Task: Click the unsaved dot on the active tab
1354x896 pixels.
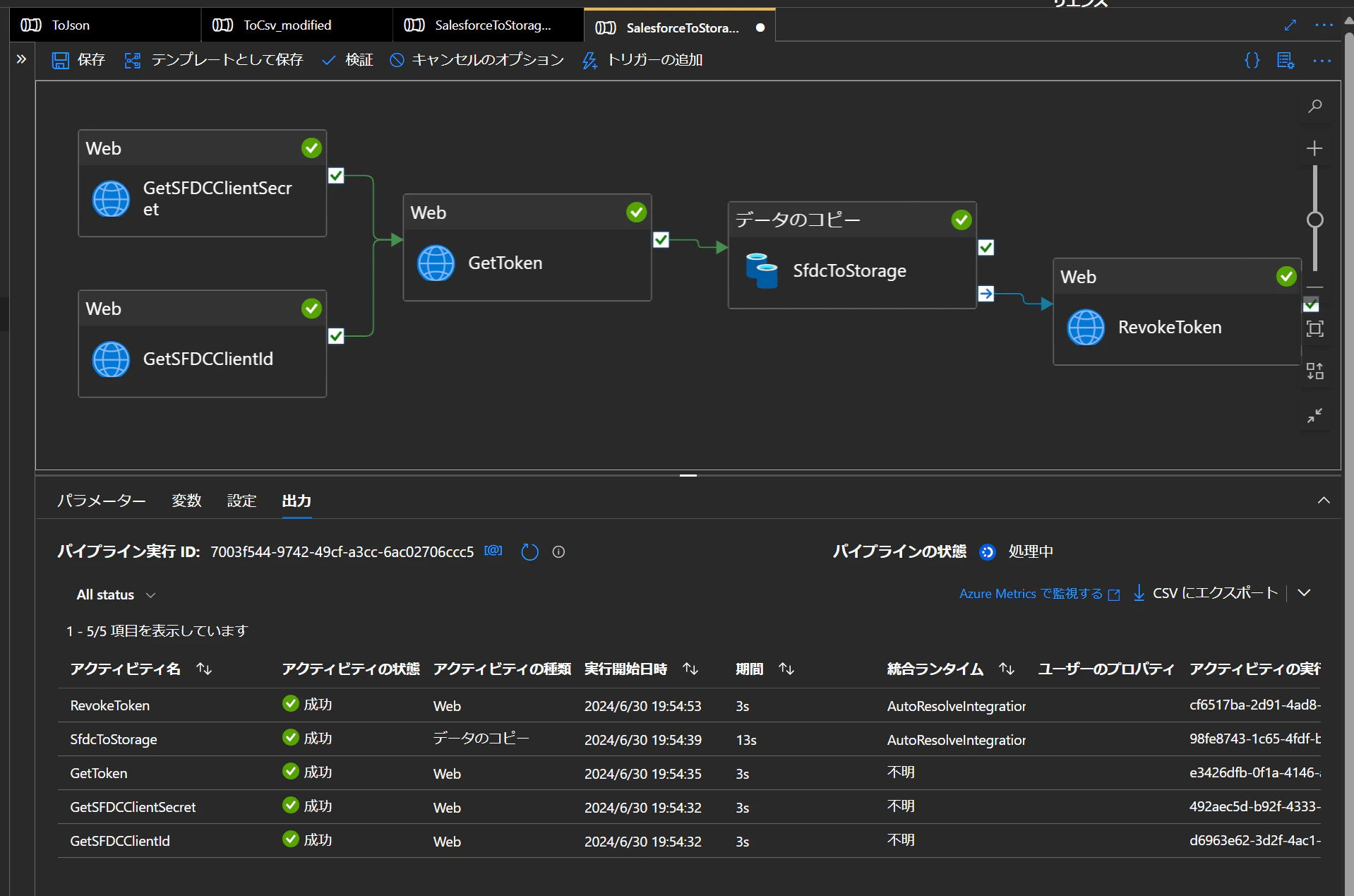Action: coord(760,28)
